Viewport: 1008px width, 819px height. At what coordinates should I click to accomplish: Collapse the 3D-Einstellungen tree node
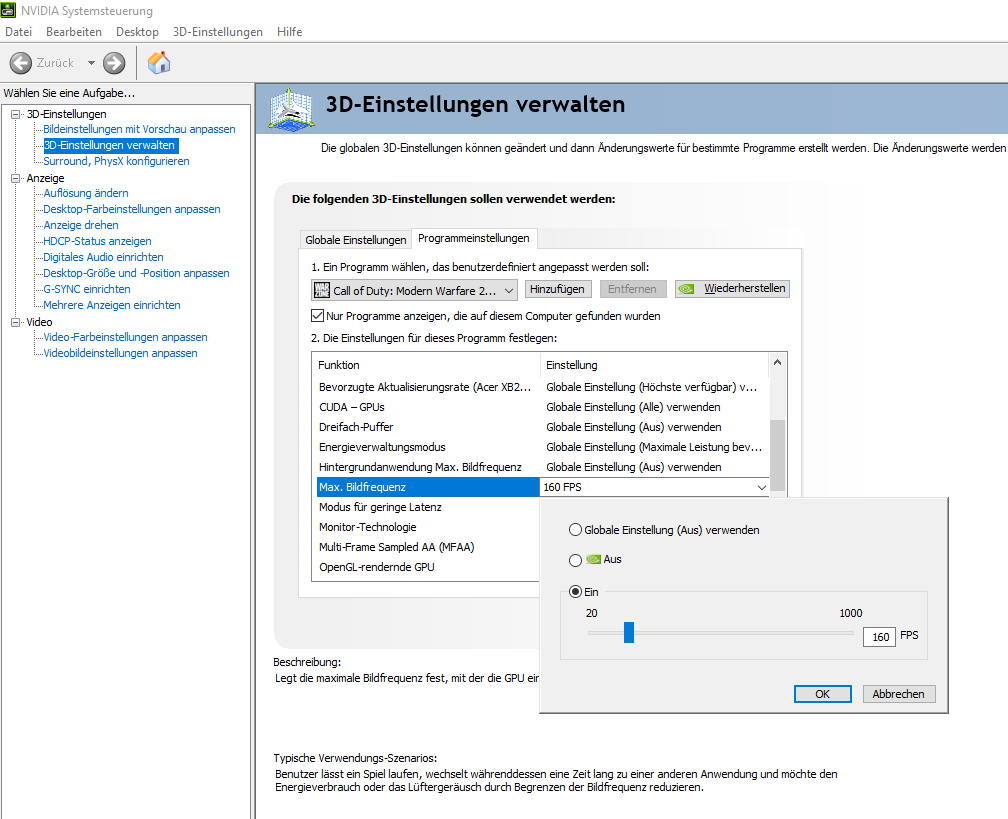pos(16,114)
